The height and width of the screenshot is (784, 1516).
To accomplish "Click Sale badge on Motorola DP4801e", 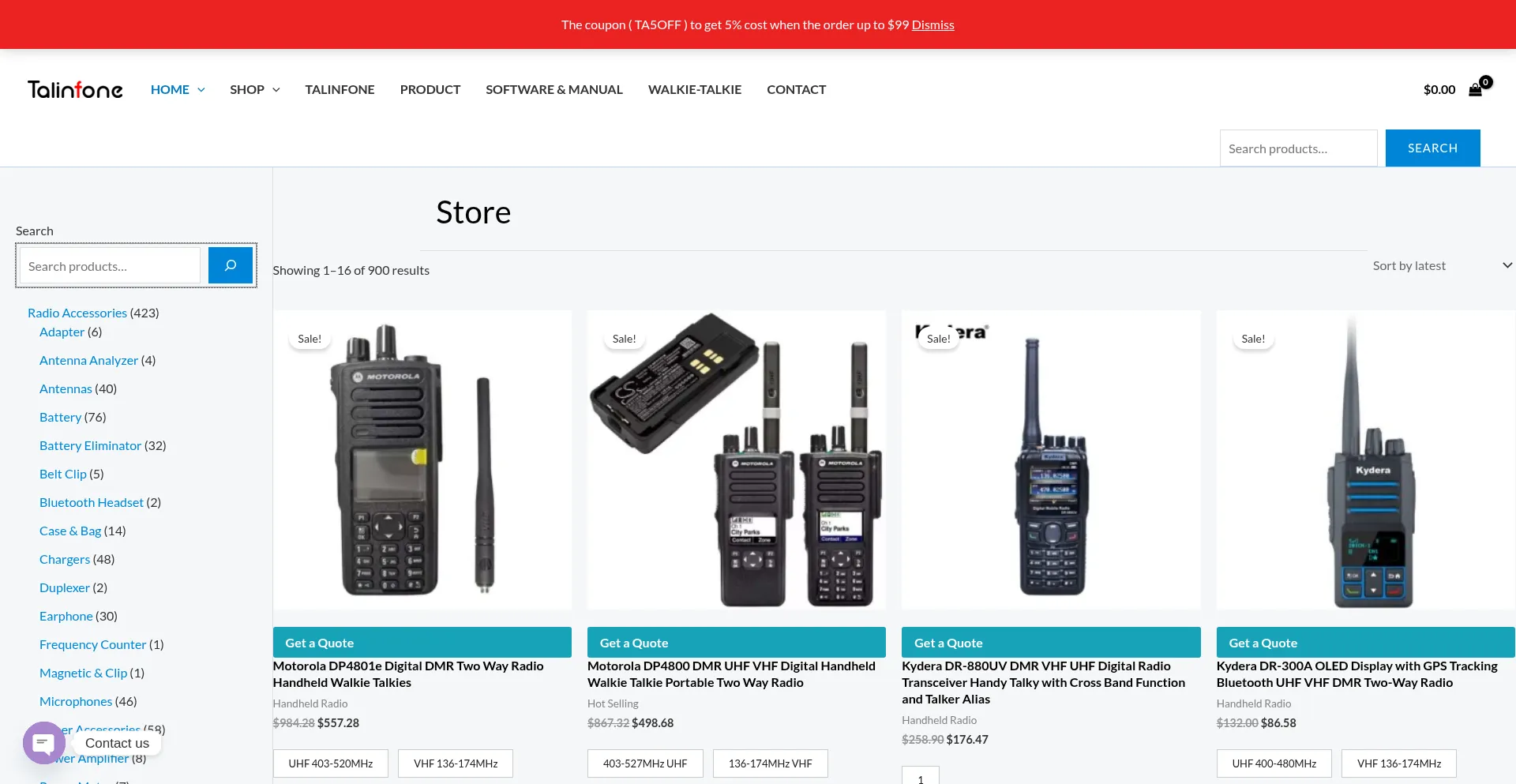I will pyautogui.click(x=310, y=339).
